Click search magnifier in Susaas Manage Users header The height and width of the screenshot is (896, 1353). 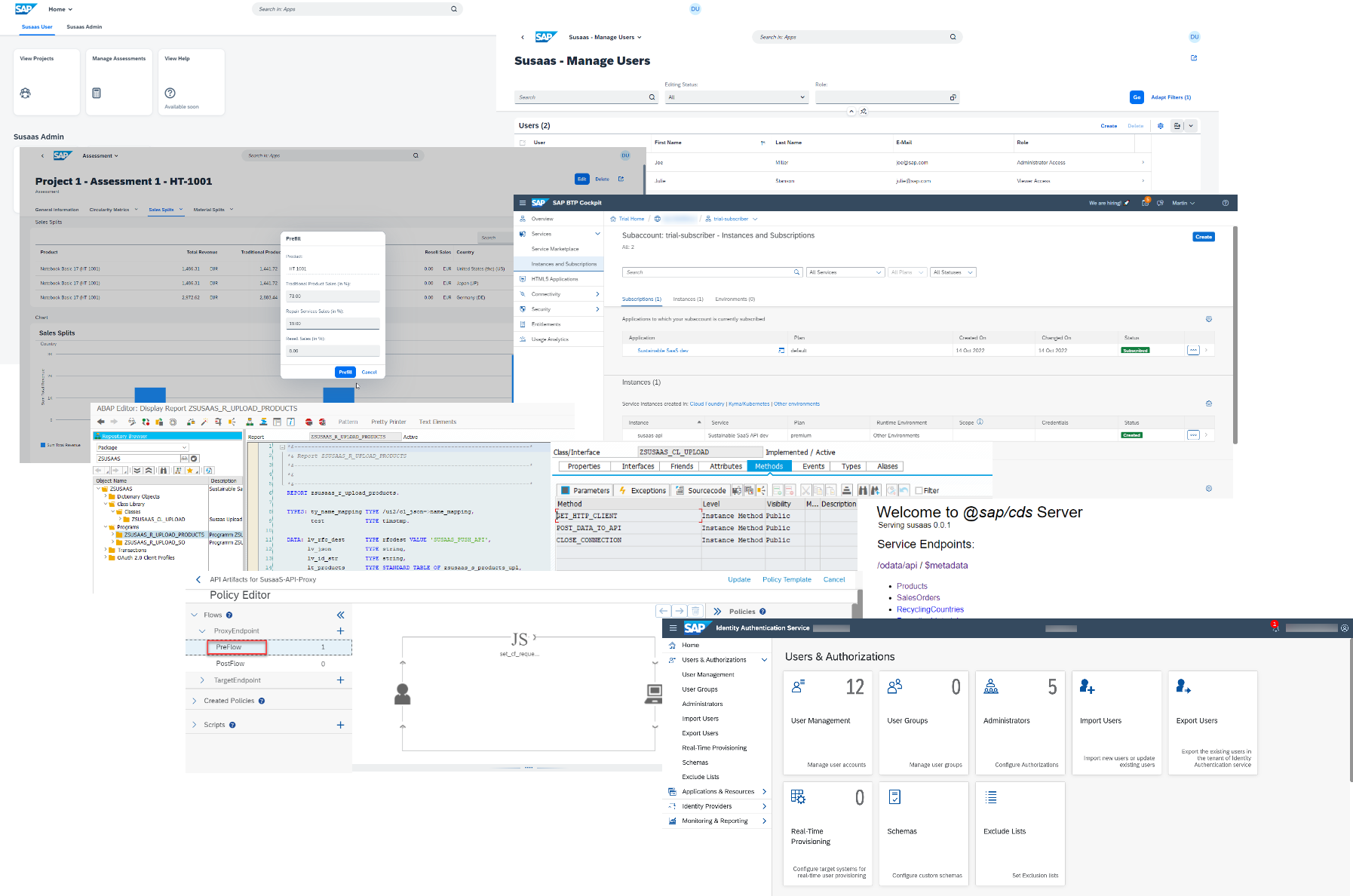click(x=953, y=37)
